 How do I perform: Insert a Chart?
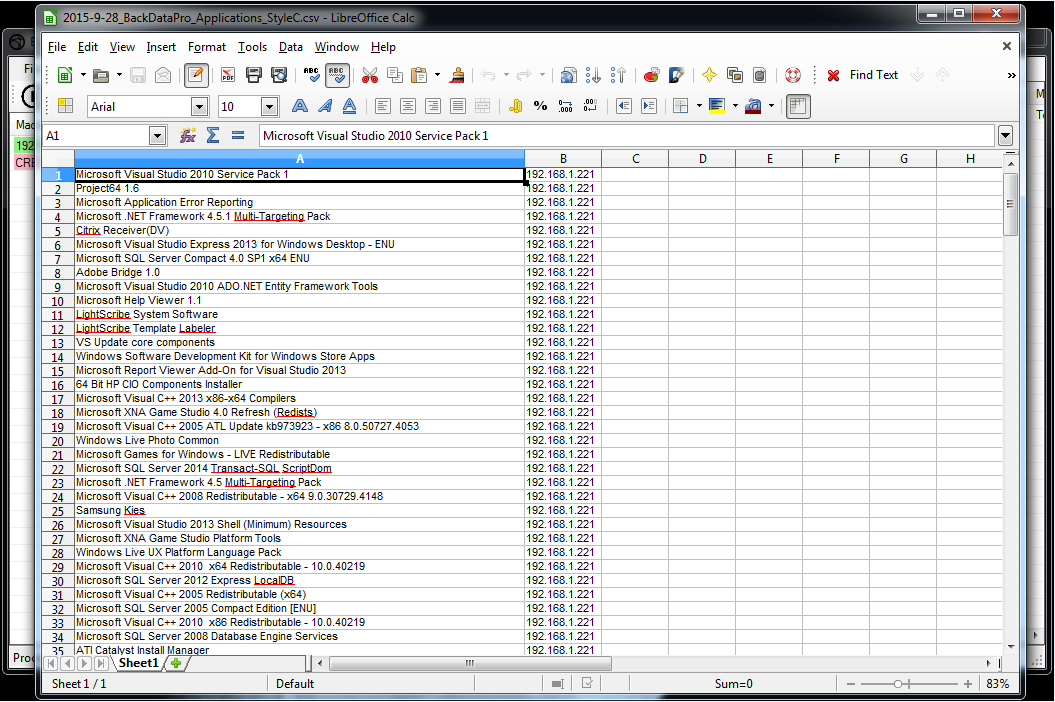point(651,75)
